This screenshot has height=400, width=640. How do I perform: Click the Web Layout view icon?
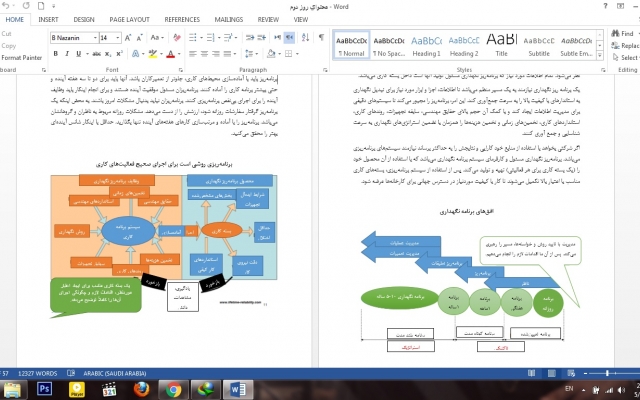point(571,373)
